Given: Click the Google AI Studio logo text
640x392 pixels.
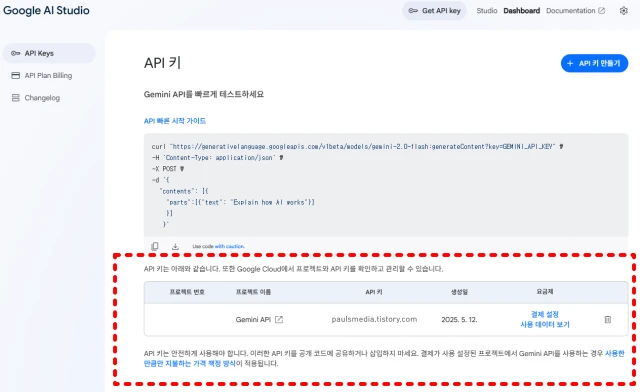Looking at the screenshot, I should coord(46,11).
